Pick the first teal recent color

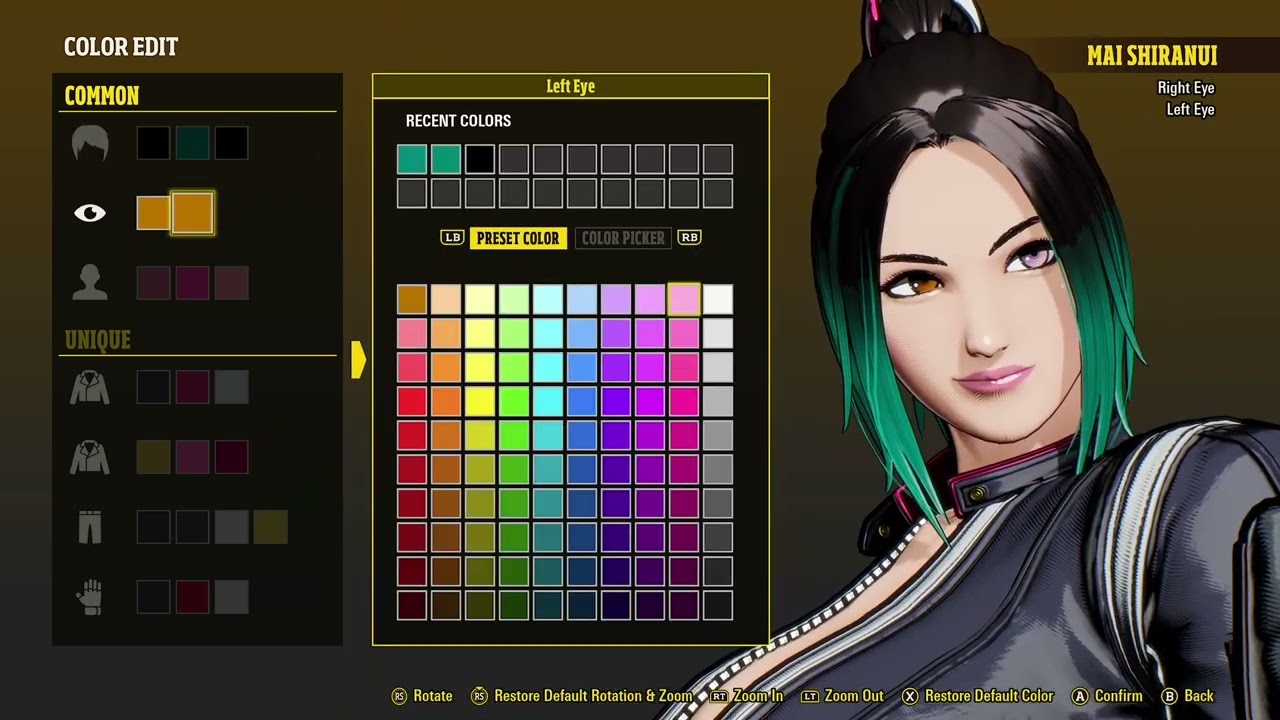pos(412,159)
